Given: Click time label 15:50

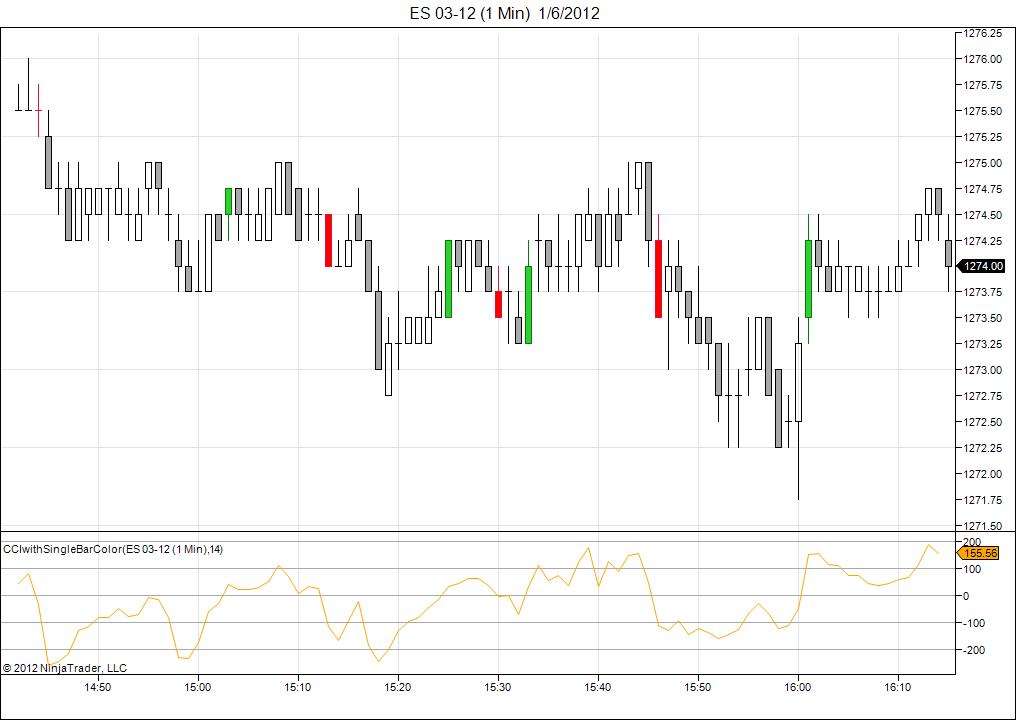Looking at the screenshot, I should point(698,686).
